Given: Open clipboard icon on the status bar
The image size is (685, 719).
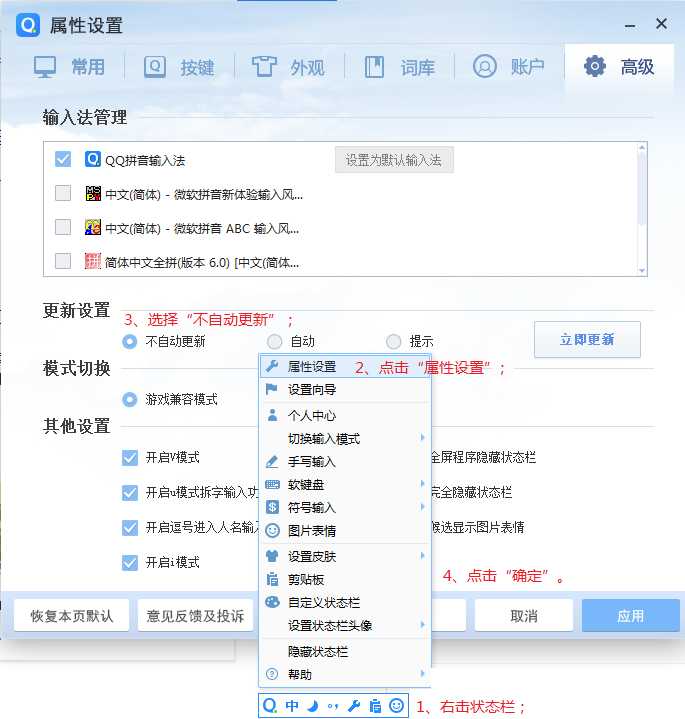Looking at the screenshot, I should [375, 706].
